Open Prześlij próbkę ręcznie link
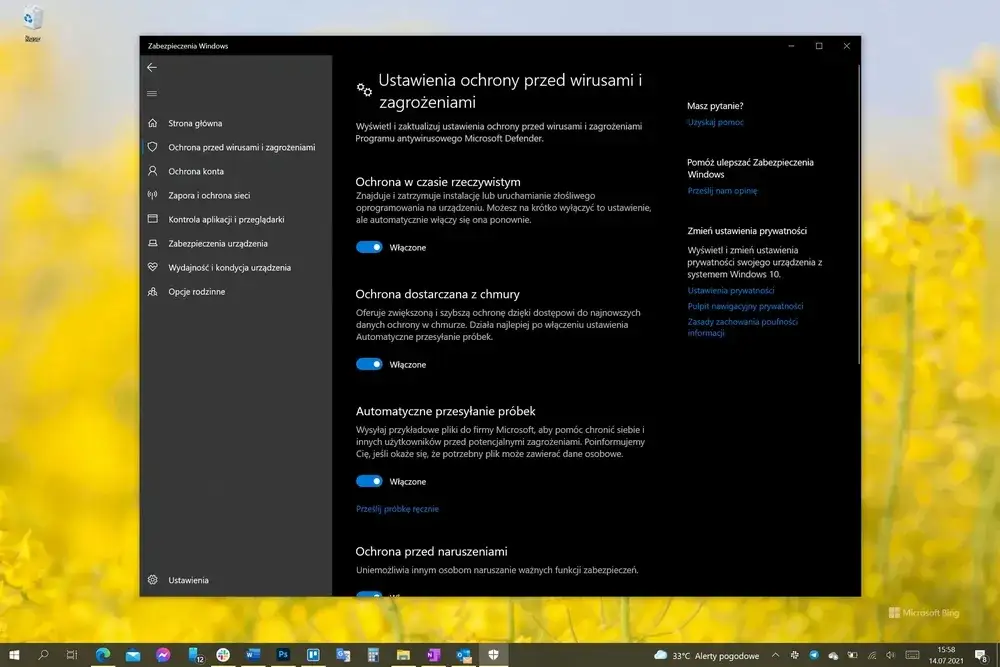 400,508
